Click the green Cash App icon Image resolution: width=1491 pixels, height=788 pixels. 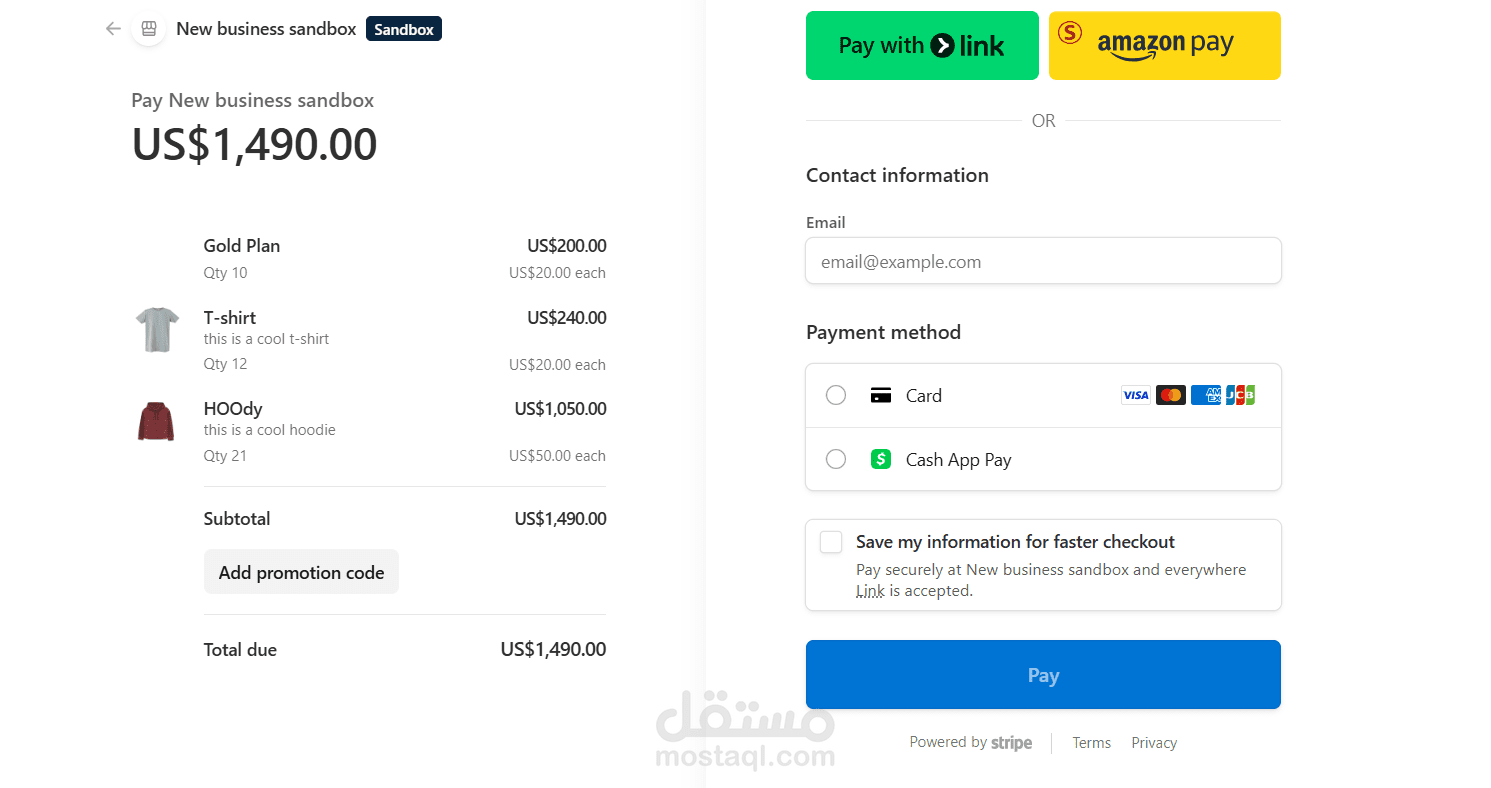pyautogui.click(x=881, y=459)
